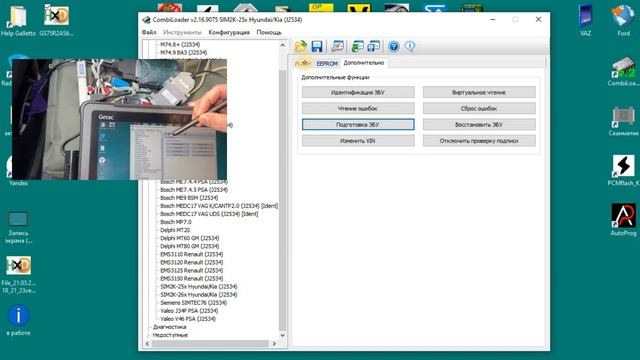Select Delphi MT60 GM (J2534)
Screen dimensions: 640x360
pos(189,238)
